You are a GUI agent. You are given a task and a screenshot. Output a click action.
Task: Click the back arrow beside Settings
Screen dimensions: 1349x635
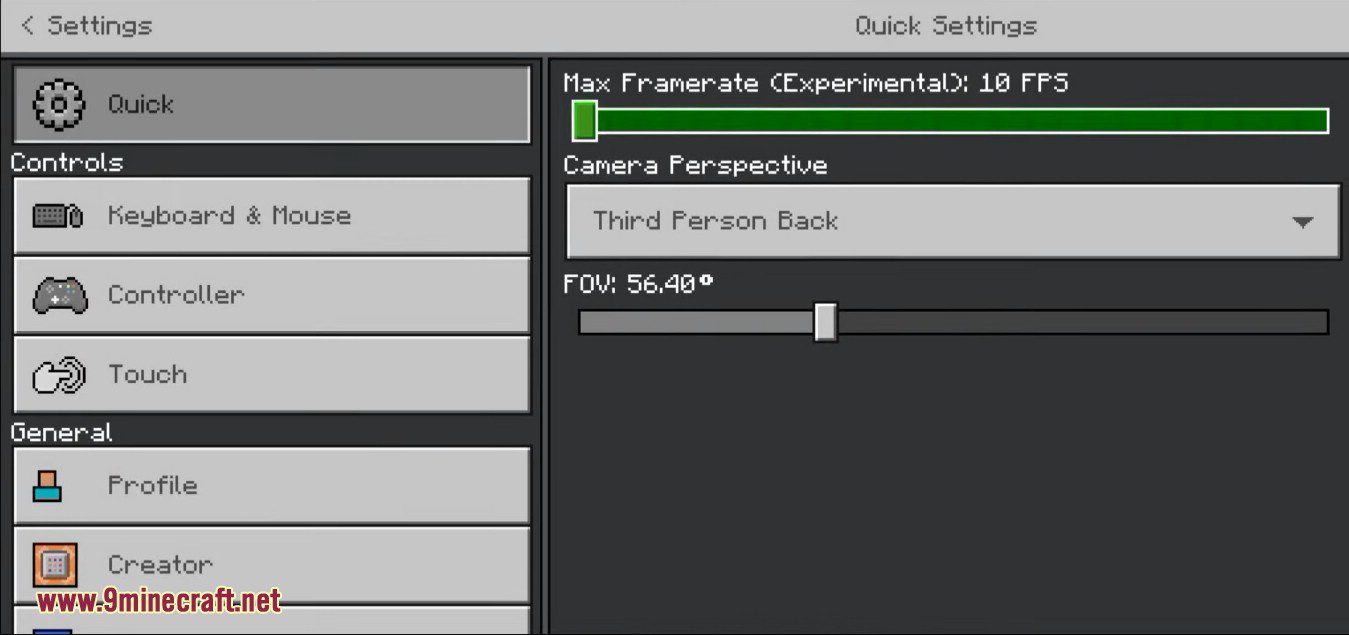(27, 25)
